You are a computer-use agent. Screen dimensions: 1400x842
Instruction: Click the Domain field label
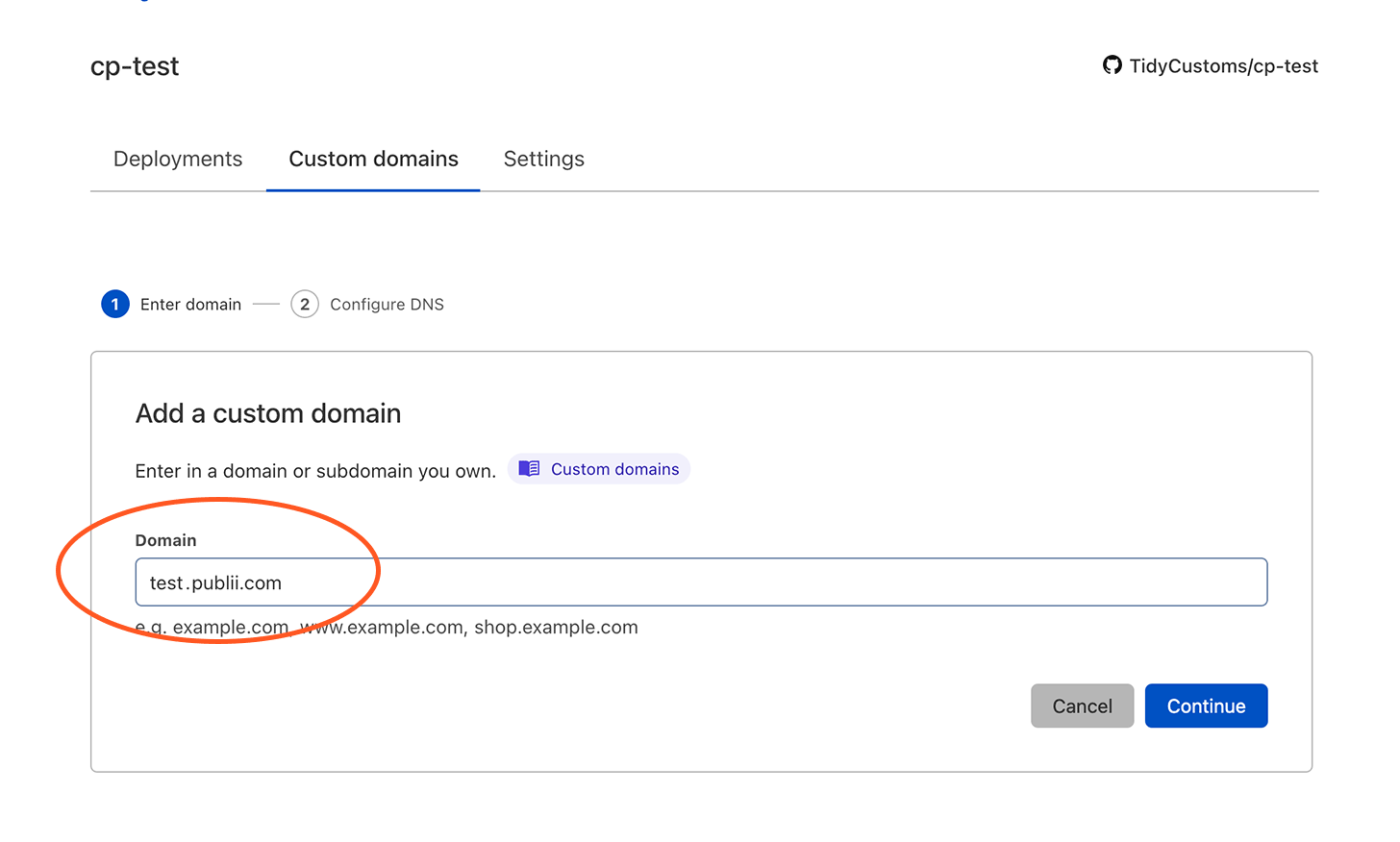point(165,540)
